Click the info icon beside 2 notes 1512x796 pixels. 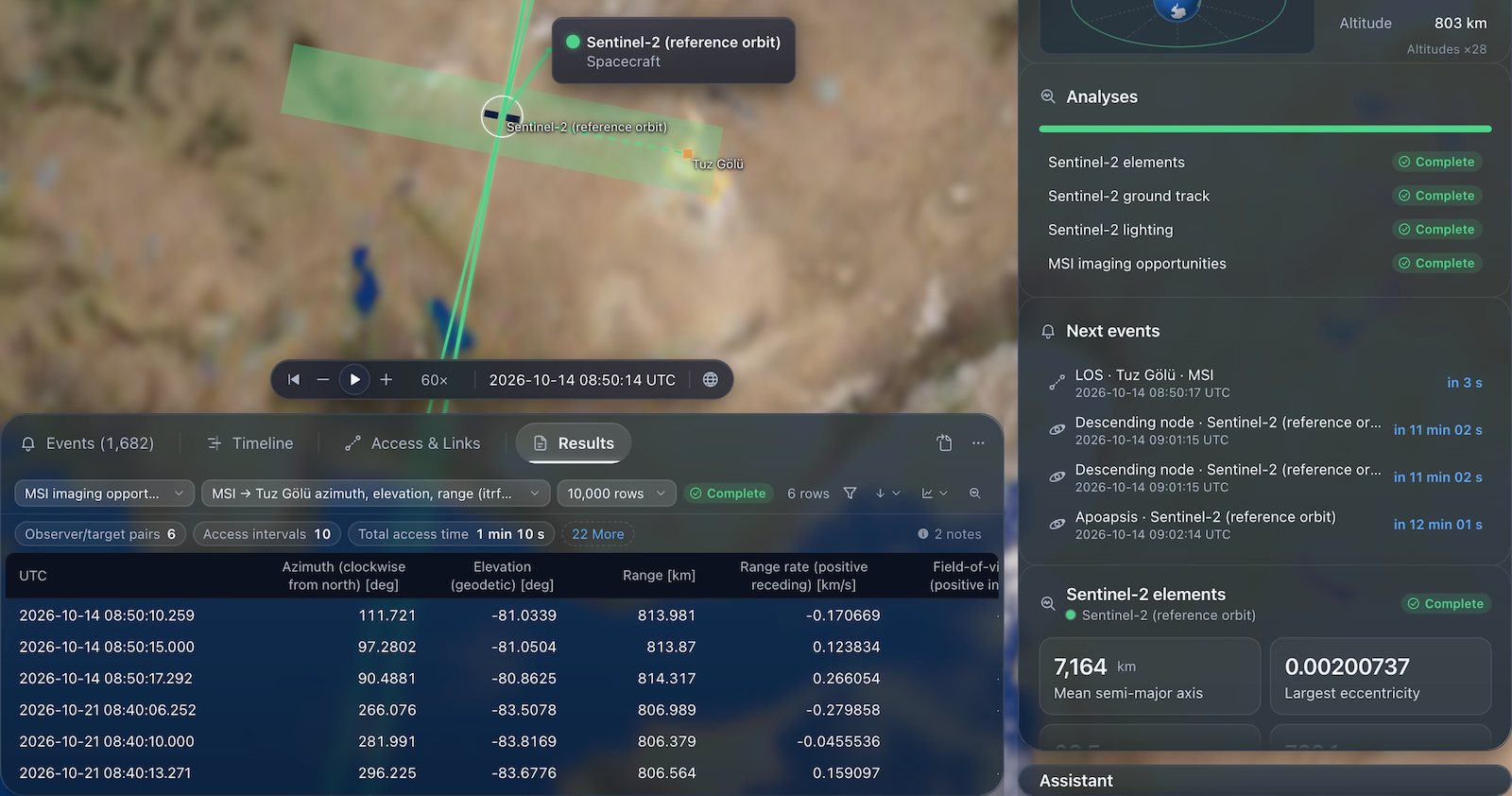pos(923,534)
